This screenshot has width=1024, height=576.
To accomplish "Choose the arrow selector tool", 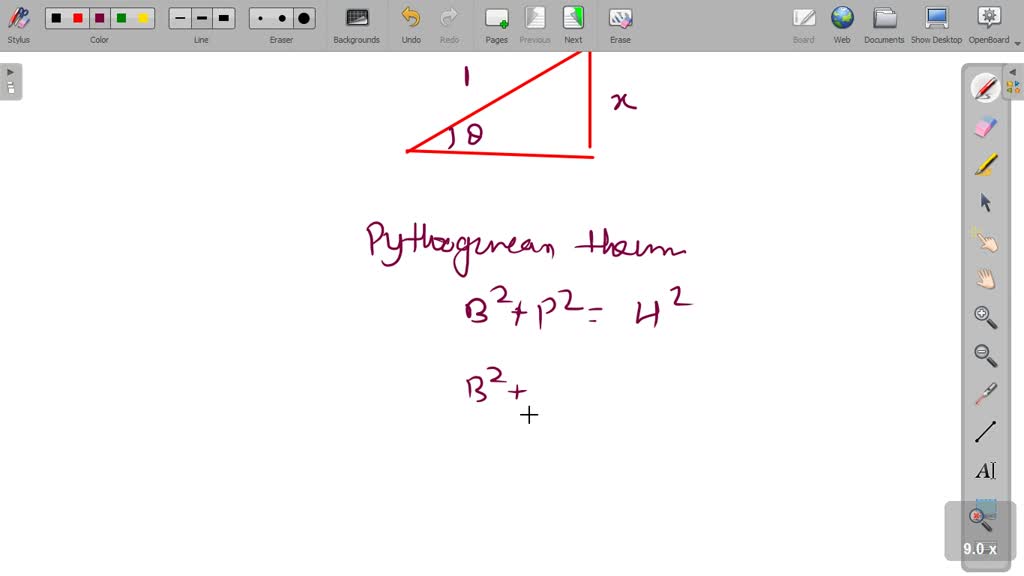I will point(985,203).
